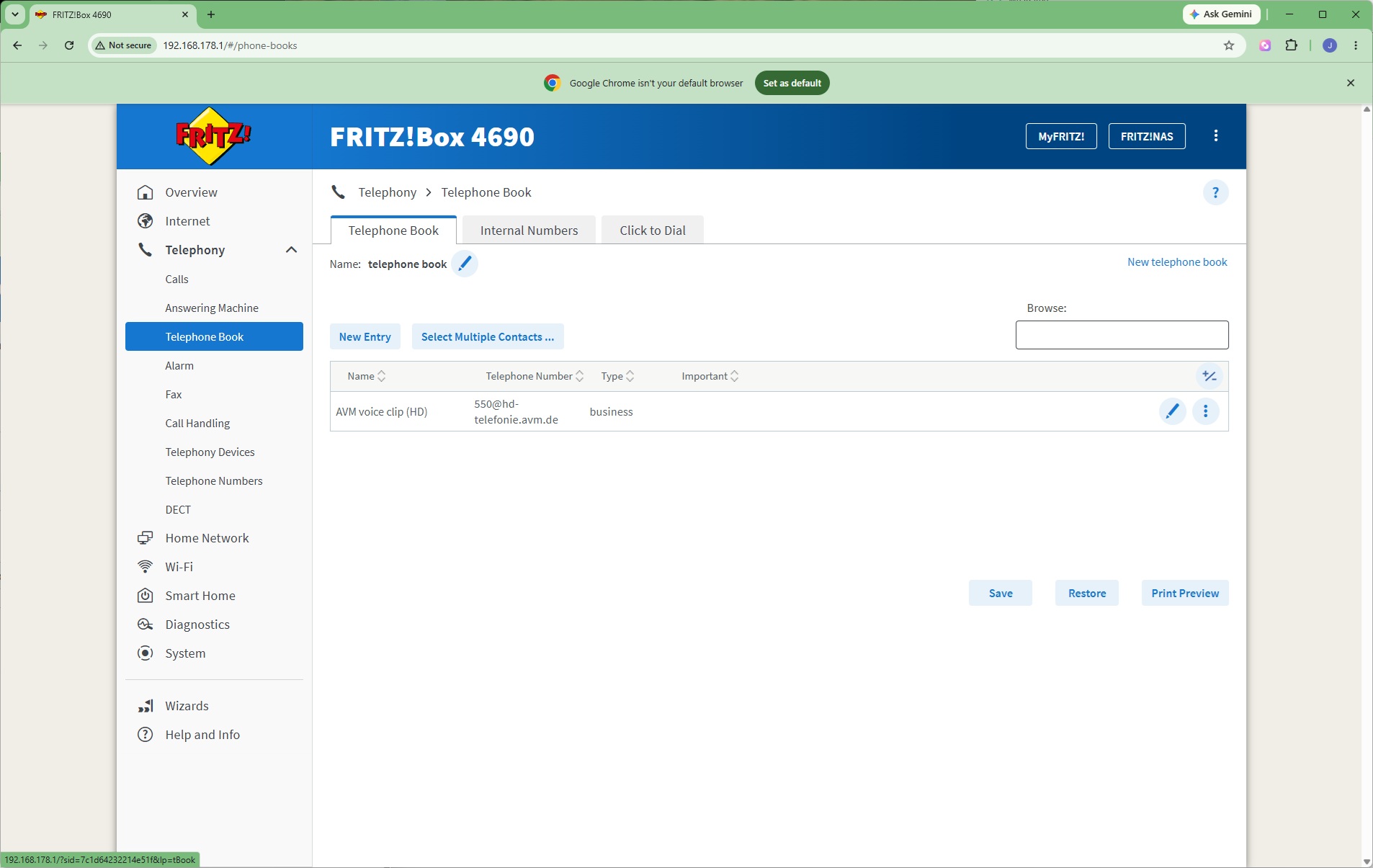This screenshot has width=1373, height=868.
Task: Click Telephony in the breadcrumb
Action: pyautogui.click(x=387, y=192)
